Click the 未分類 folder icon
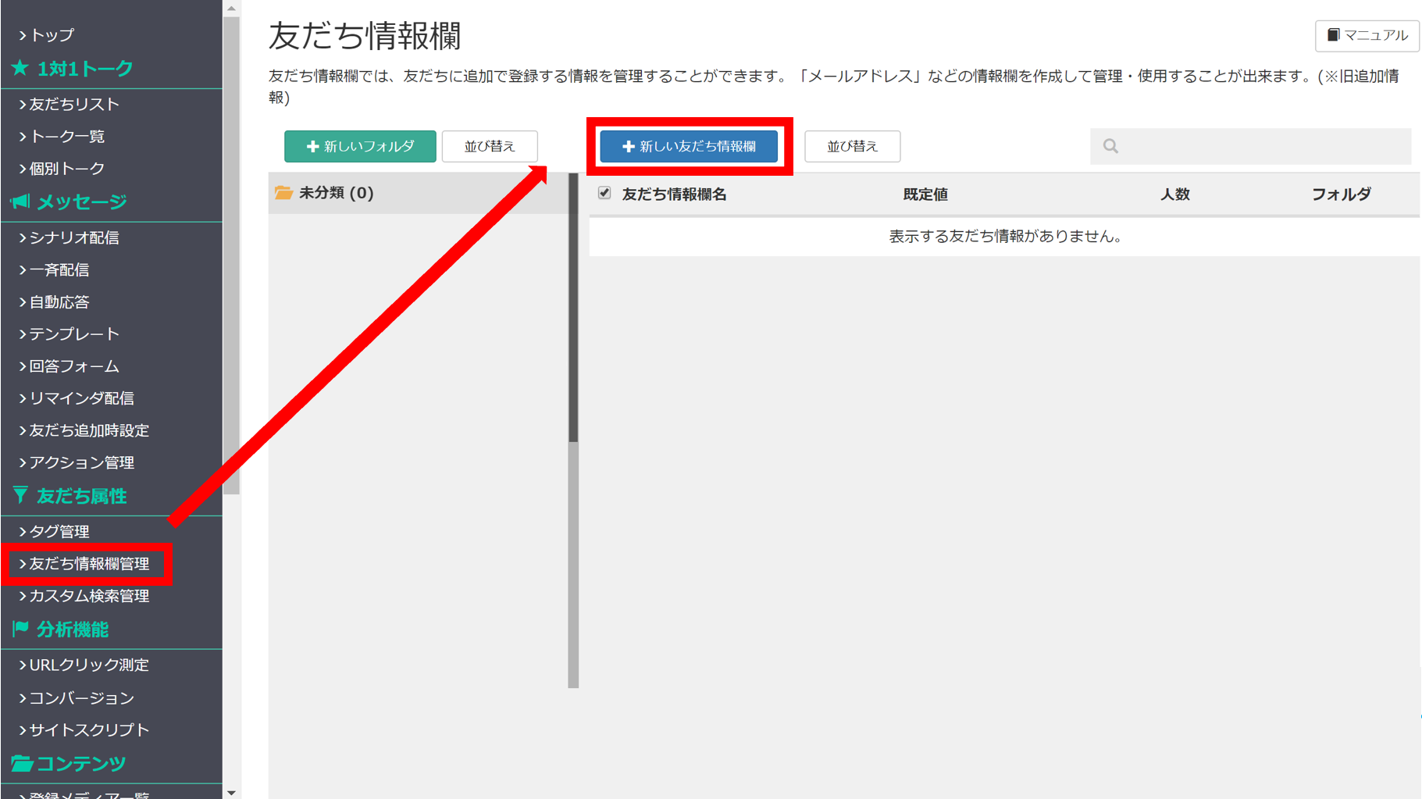 click(283, 193)
